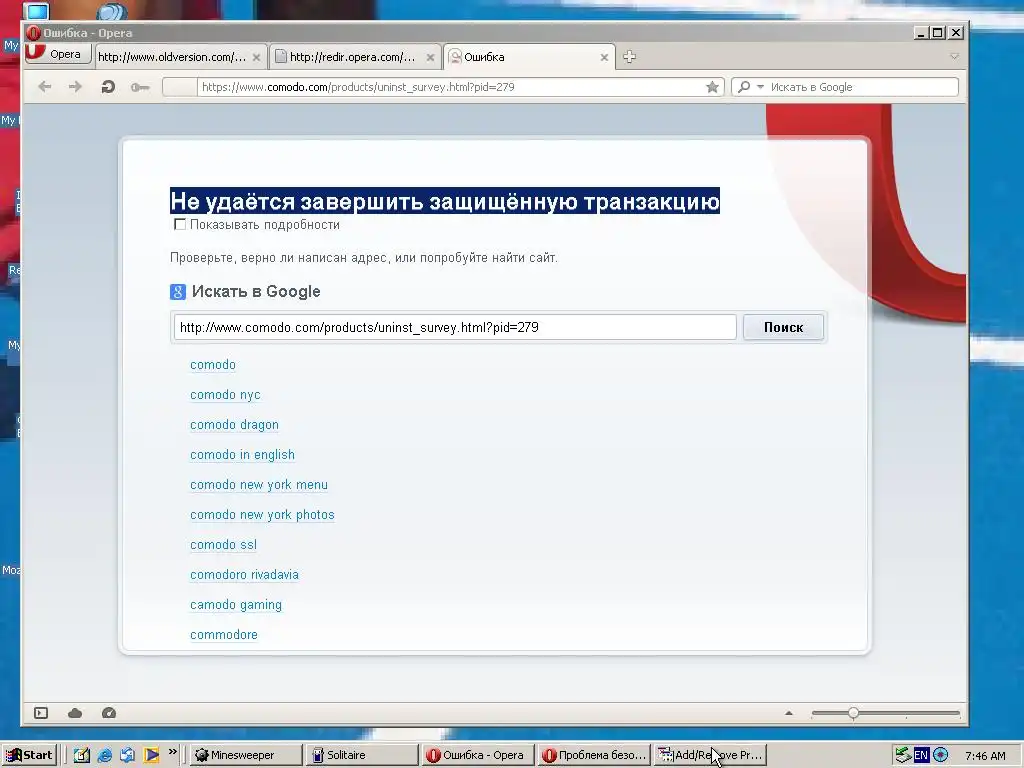The width and height of the screenshot is (1024, 768).
Task: Focus the Искать в Google search field
Action: tap(862, 87)
